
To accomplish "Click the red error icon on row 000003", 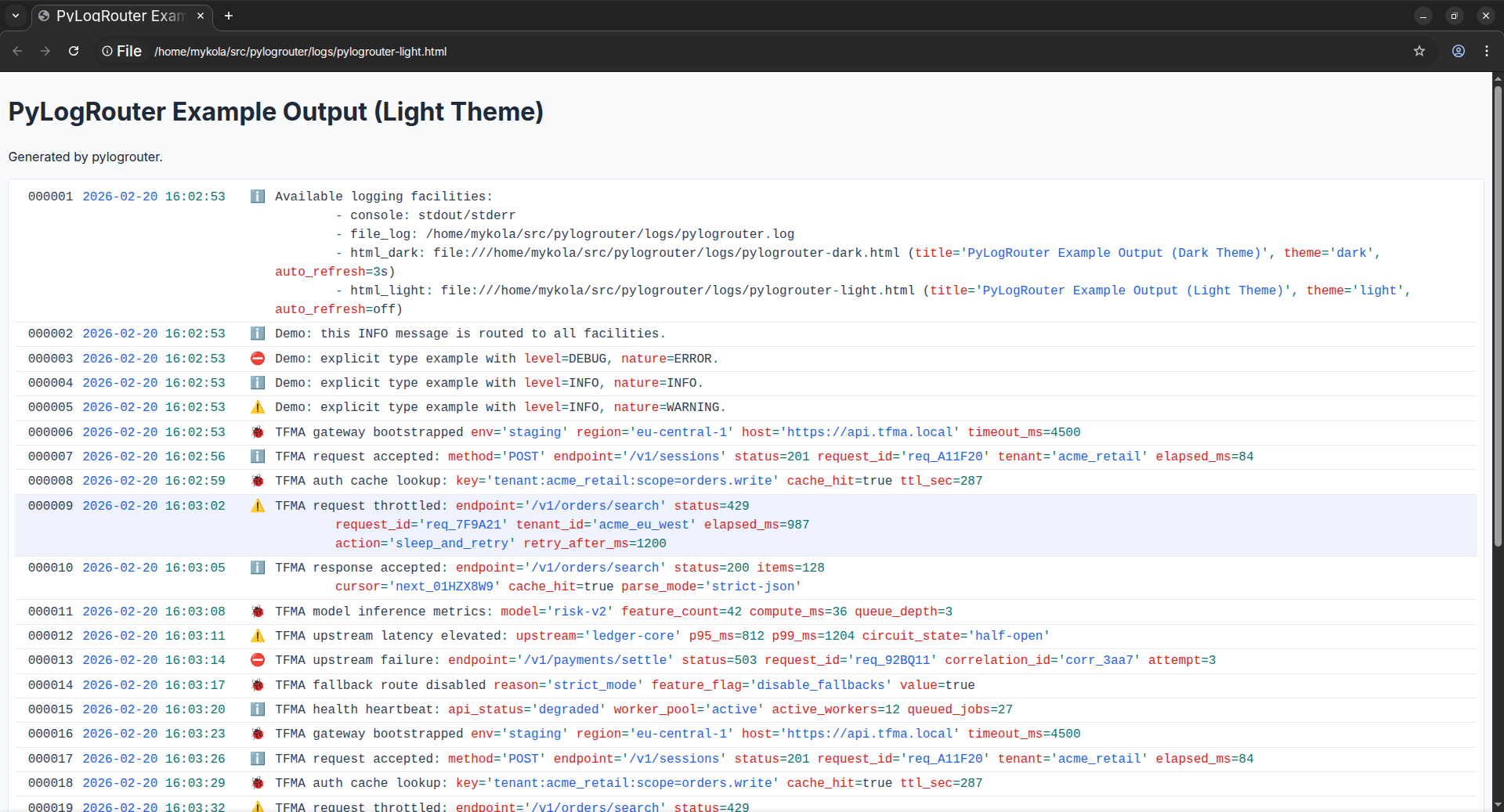I will coord(257,359).
